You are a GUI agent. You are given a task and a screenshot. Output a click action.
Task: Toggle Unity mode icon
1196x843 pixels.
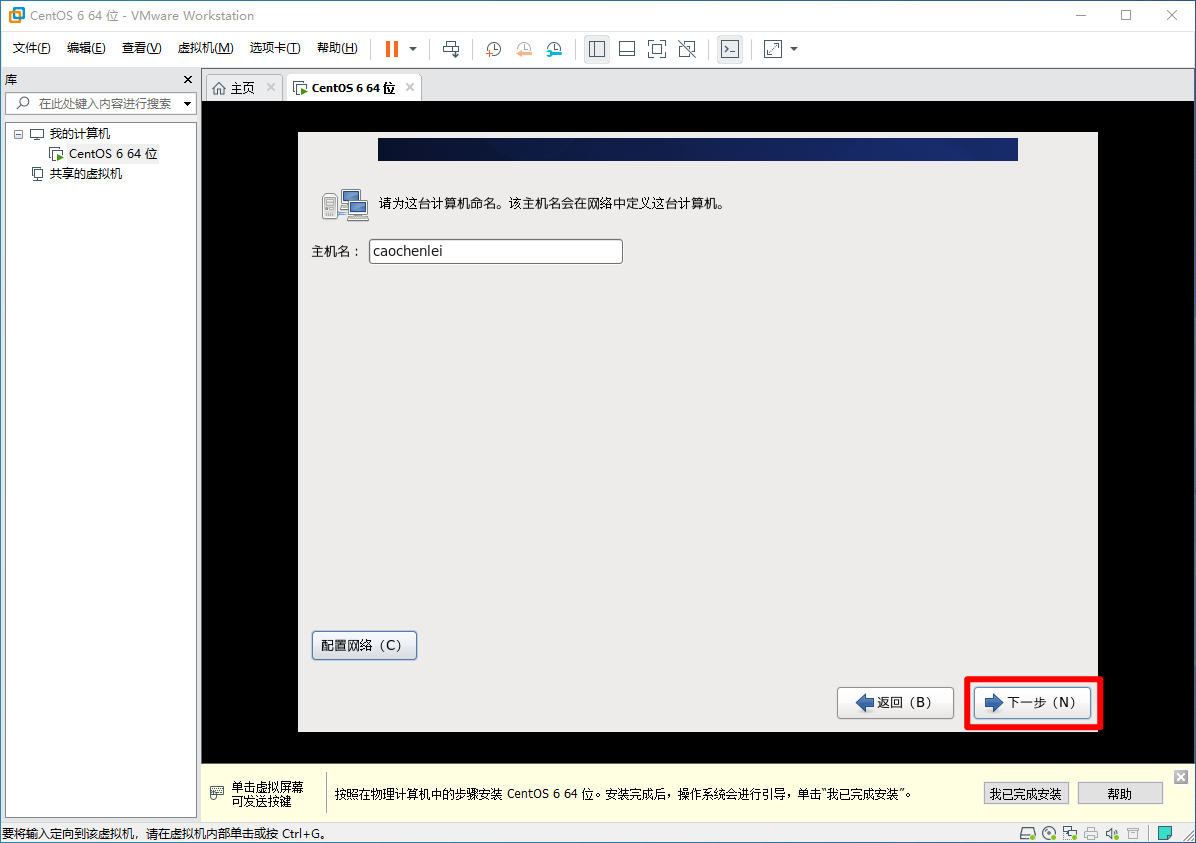tap(687, 49)
